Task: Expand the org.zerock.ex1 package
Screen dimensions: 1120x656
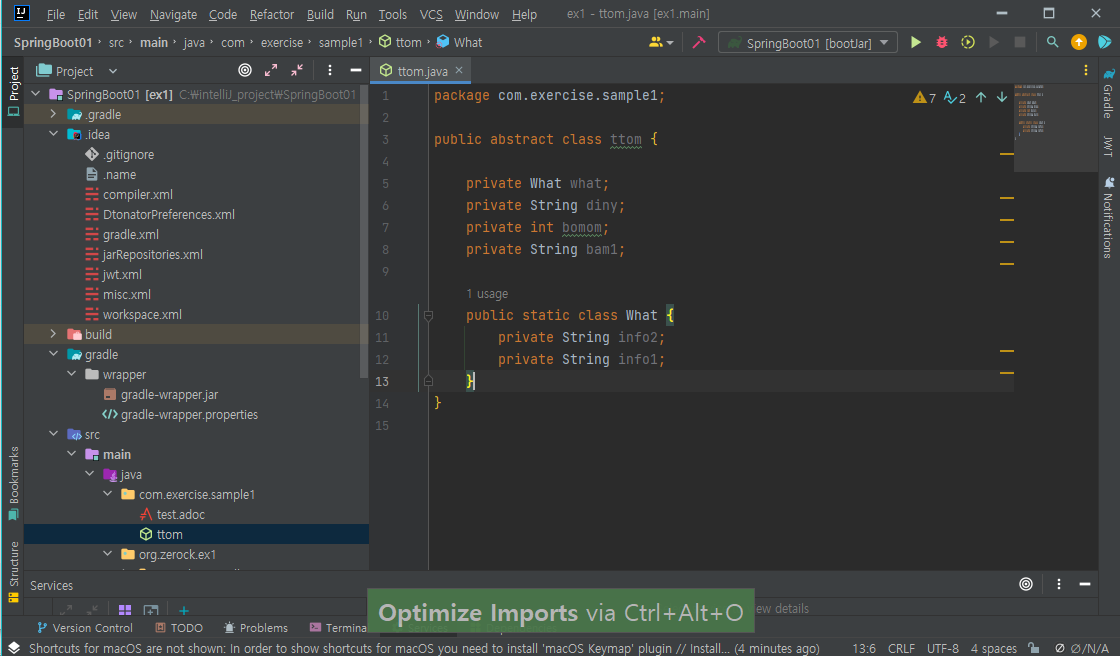Action: [x=107, y=554]
